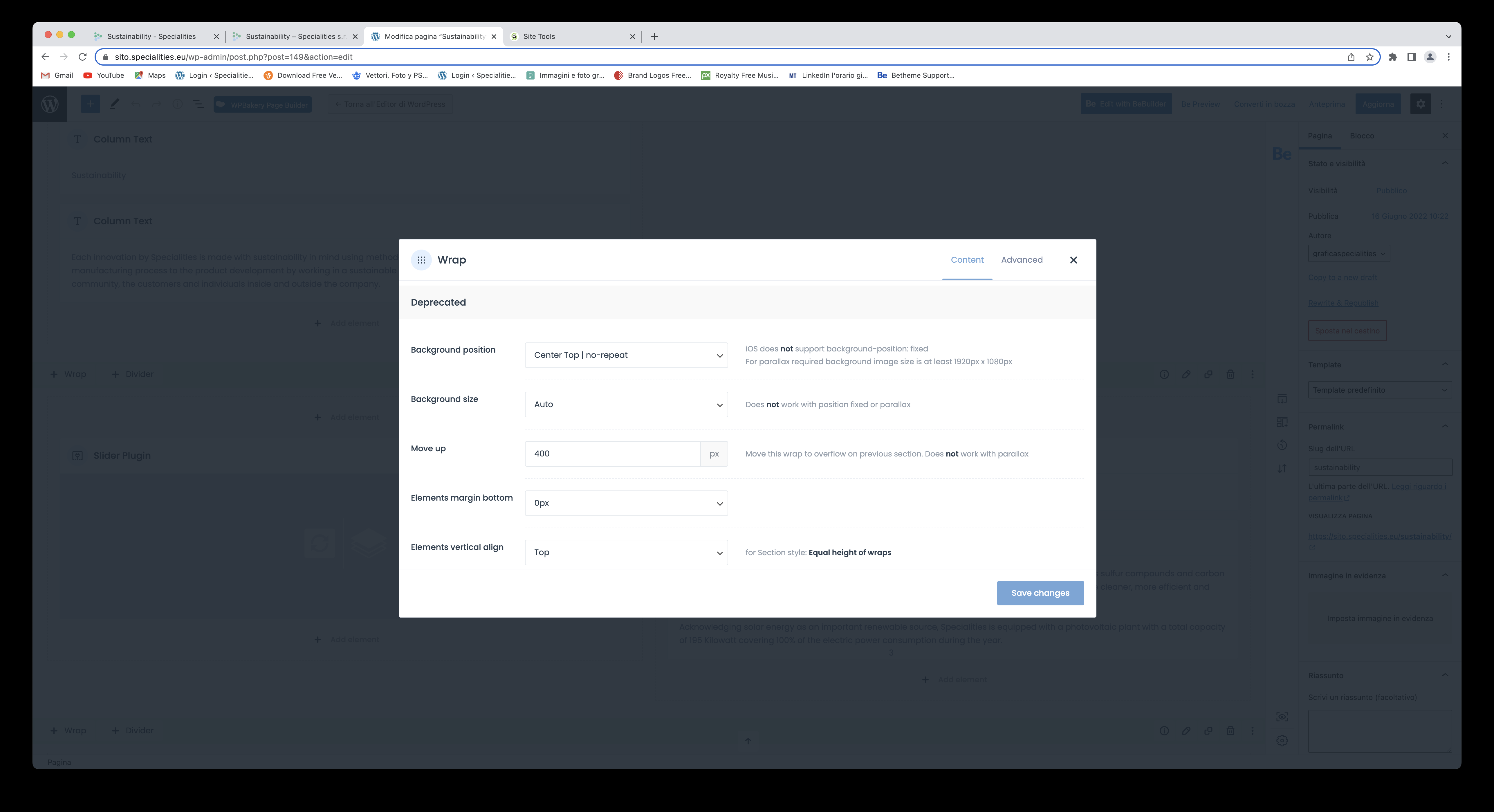Open the Elements margin bottom dropdown
Viewport: 1494px width, 812px height.
626,503
